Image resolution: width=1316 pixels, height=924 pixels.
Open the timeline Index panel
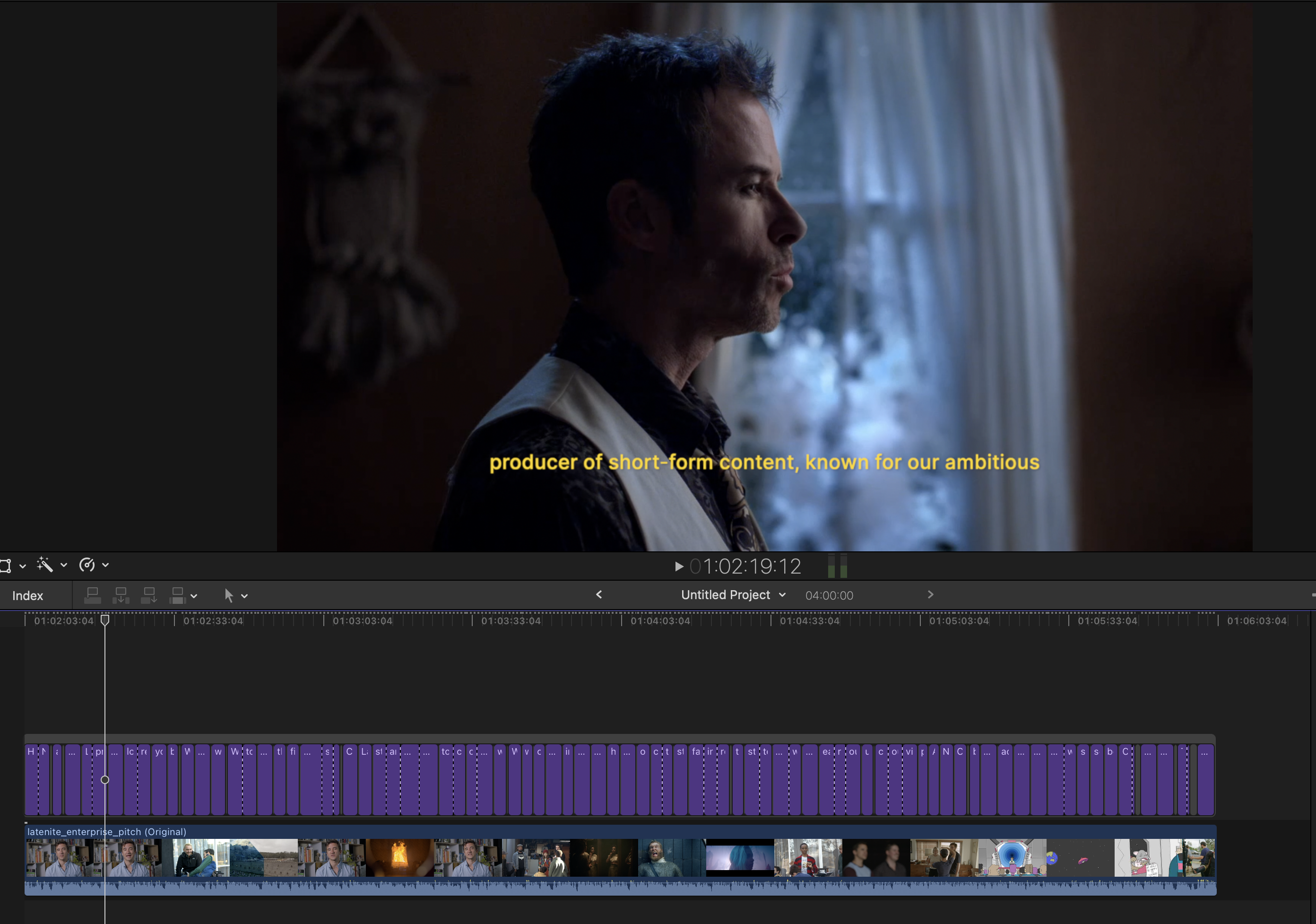(x=27, y=595)
